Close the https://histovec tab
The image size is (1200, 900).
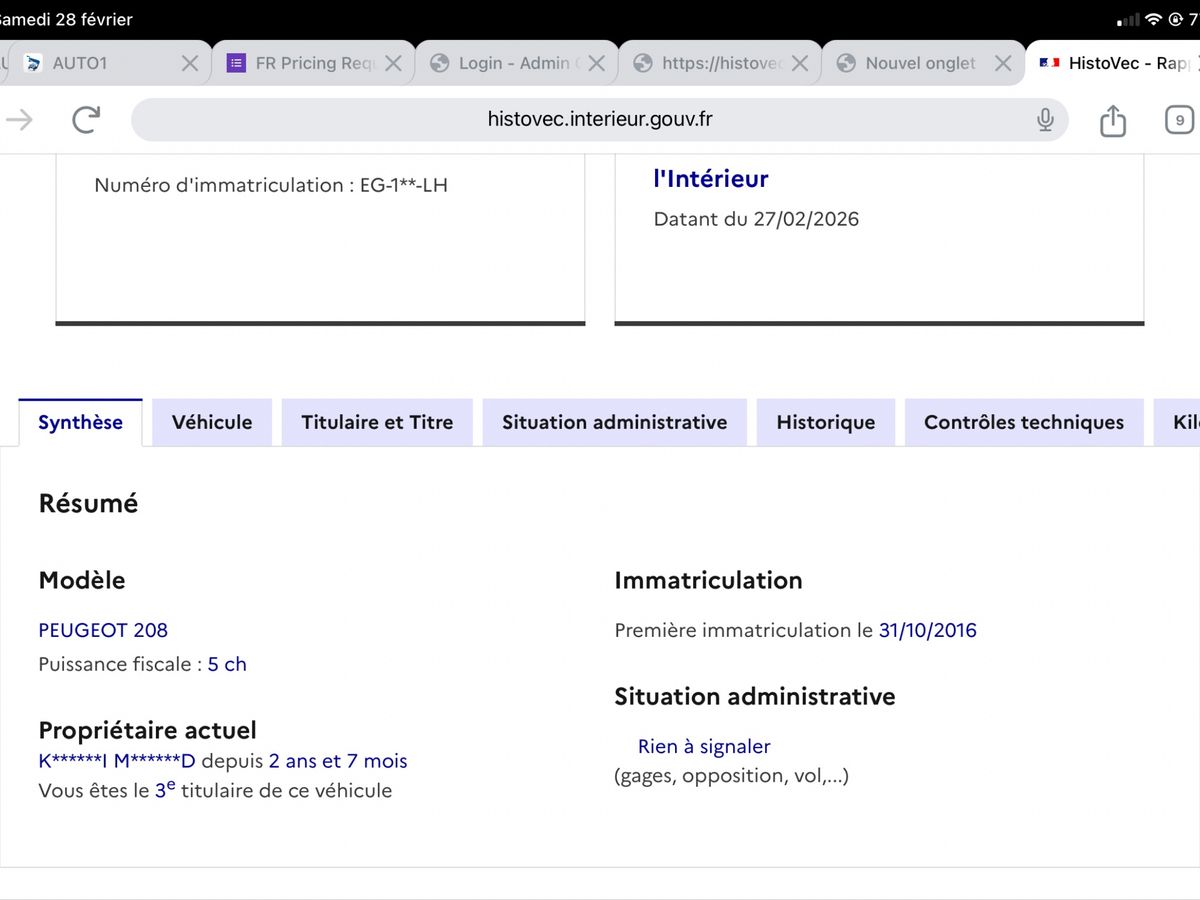(x=800, y=63)
